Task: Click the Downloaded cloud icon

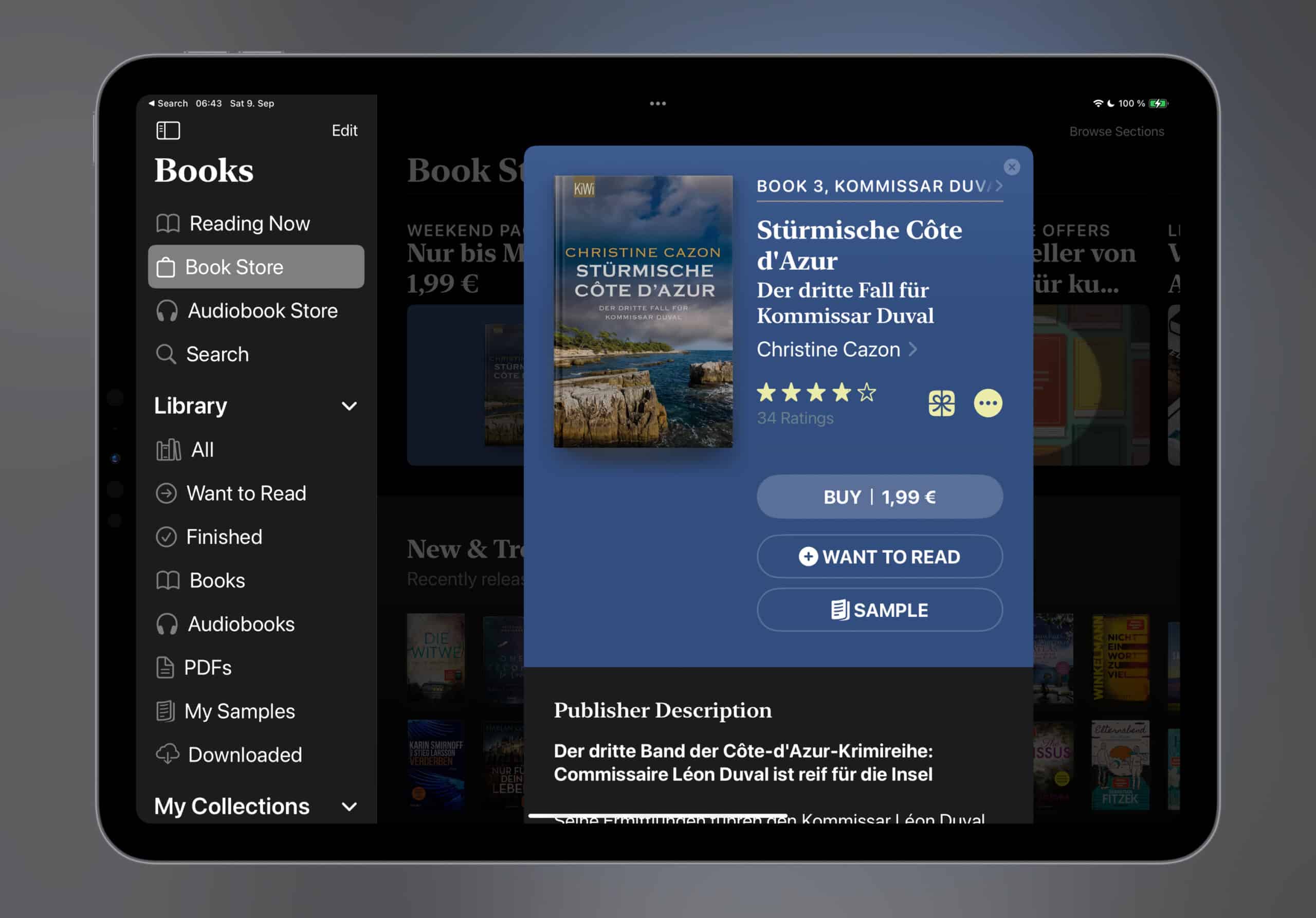Action: tap(168, 754)
